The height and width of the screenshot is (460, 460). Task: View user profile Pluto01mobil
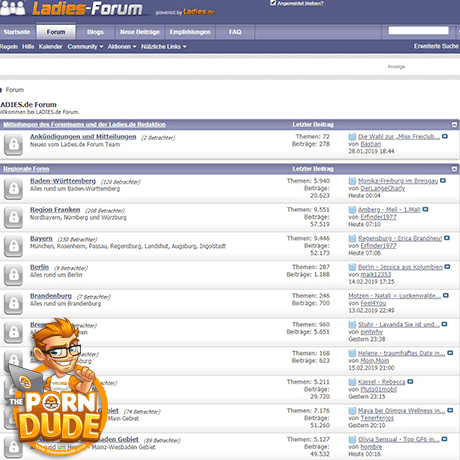[x=379, y=389]
